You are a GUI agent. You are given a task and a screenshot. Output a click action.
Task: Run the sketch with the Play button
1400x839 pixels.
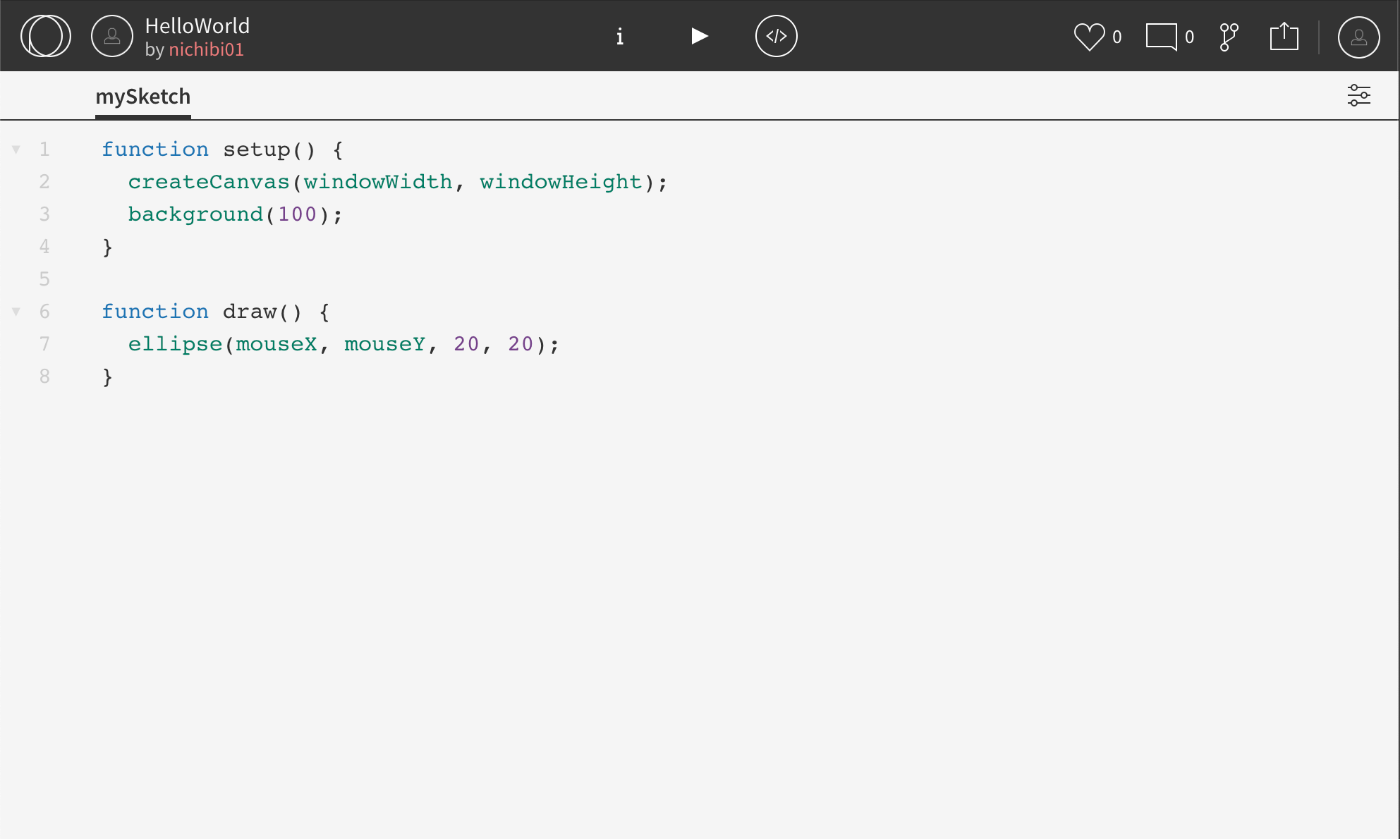click(699, 35)
